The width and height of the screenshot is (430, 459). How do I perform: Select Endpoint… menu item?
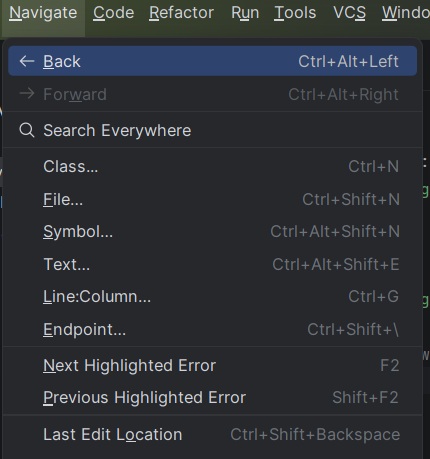pos(213,329)
